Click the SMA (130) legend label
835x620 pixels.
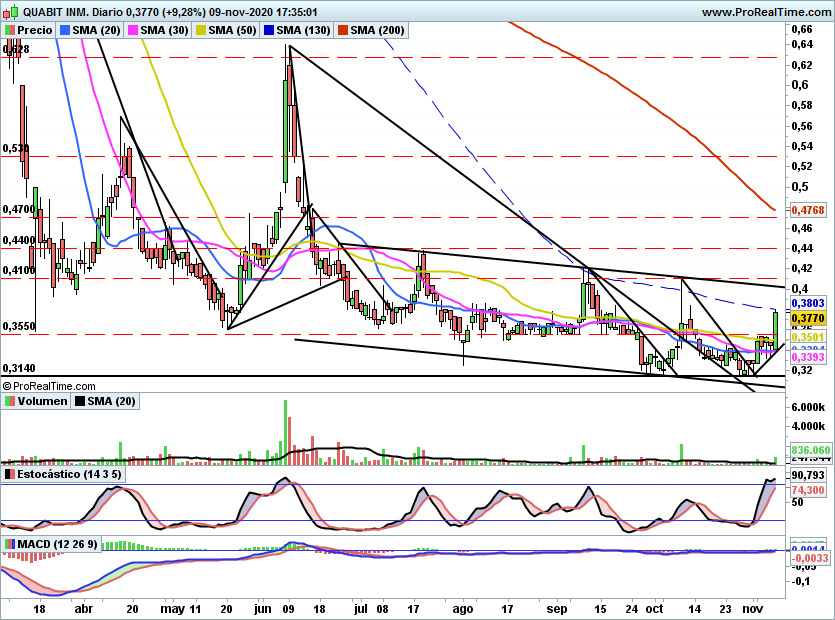[x=303, y=30]
